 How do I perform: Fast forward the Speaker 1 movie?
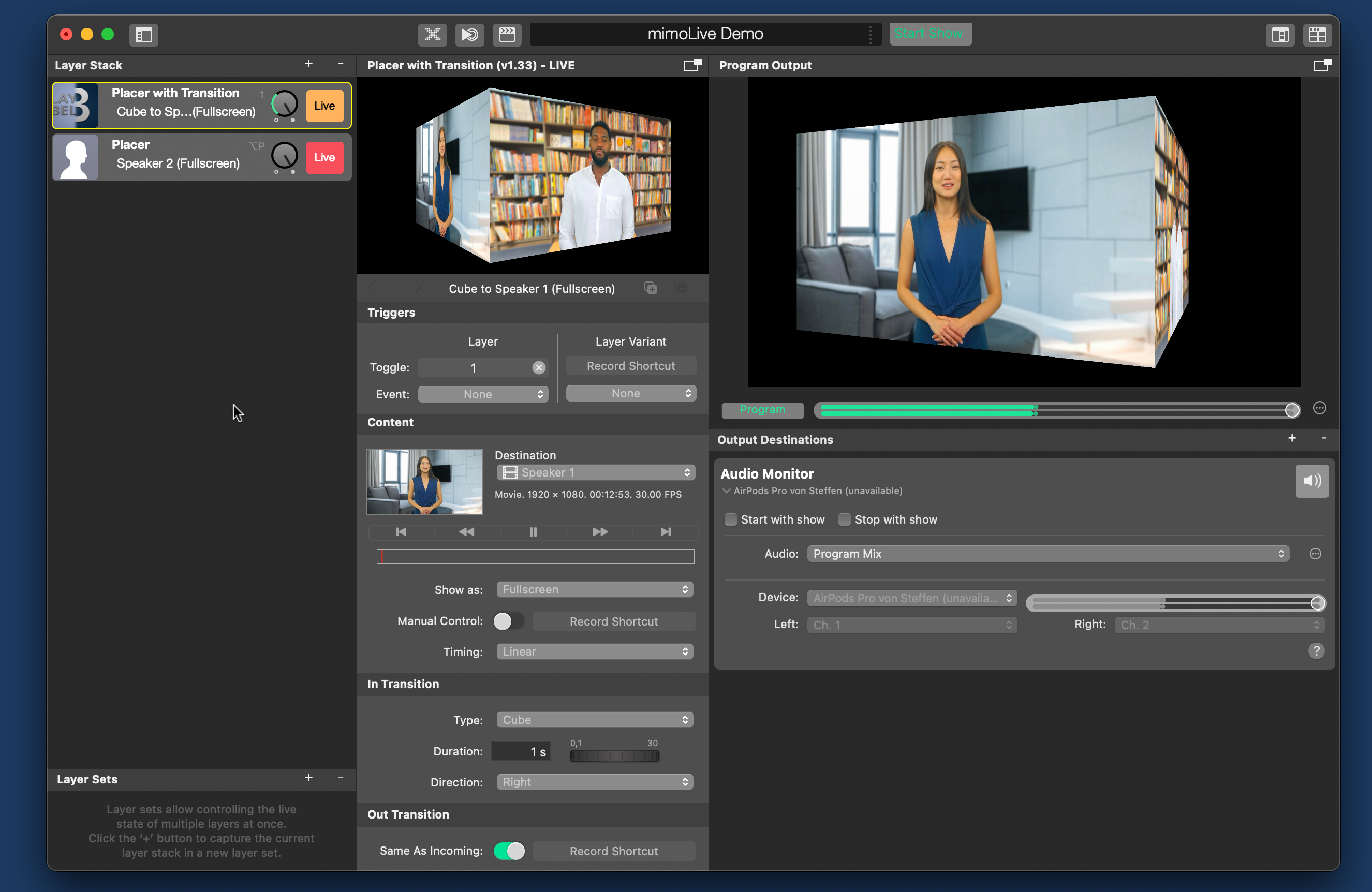pos(599,531)
